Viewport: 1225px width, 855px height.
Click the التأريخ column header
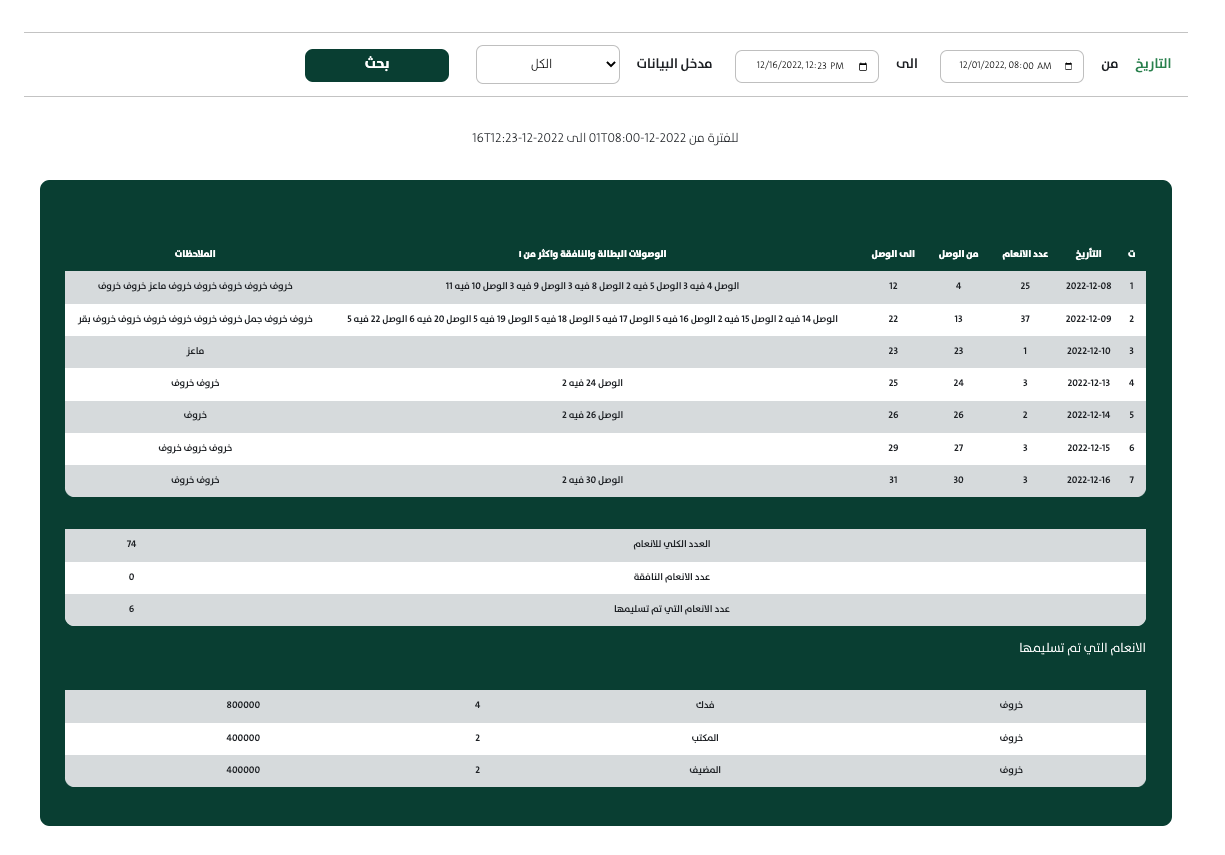tap(1088, 255)
